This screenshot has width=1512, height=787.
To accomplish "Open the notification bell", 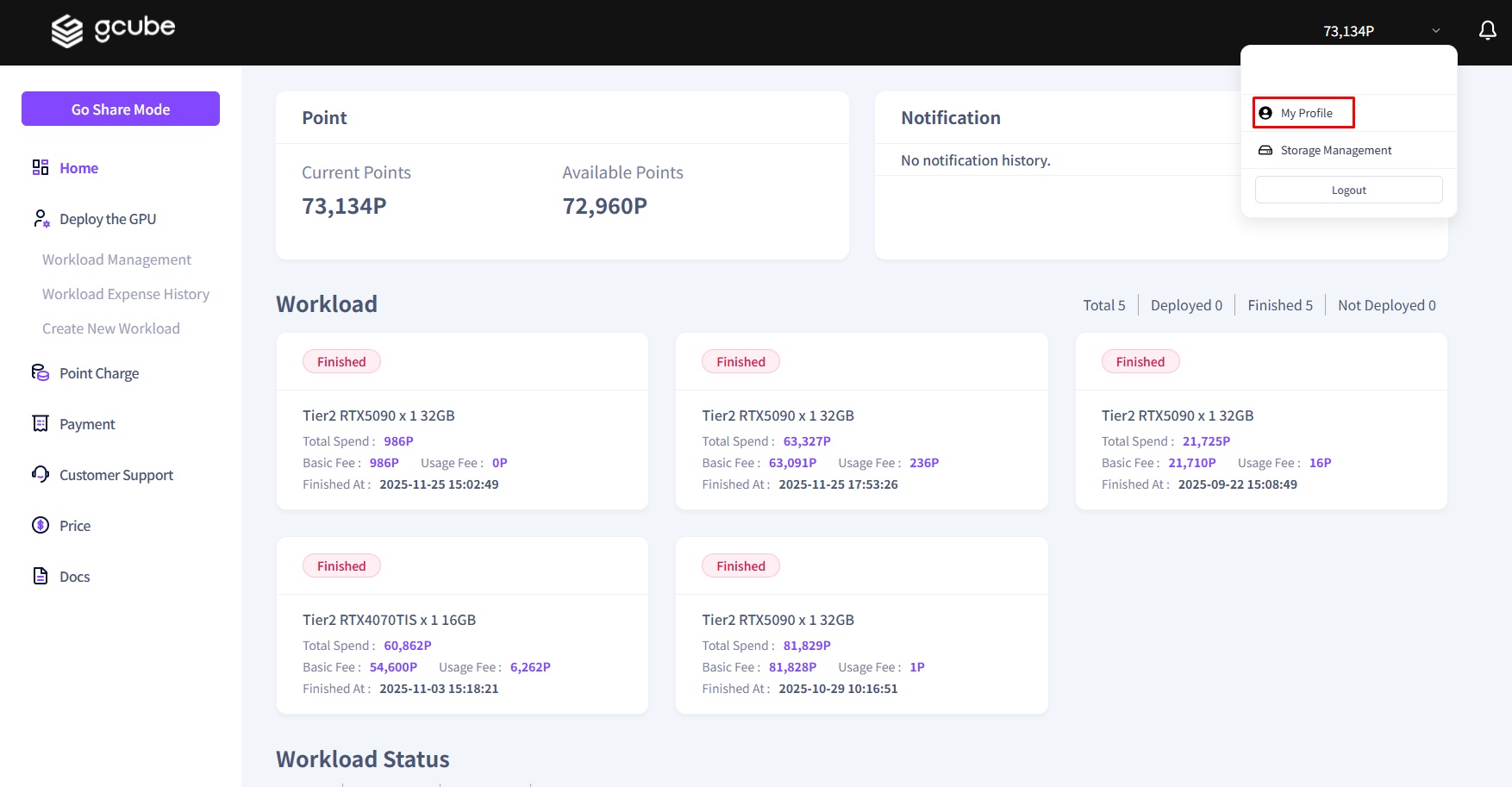I will coord(1487,31).
